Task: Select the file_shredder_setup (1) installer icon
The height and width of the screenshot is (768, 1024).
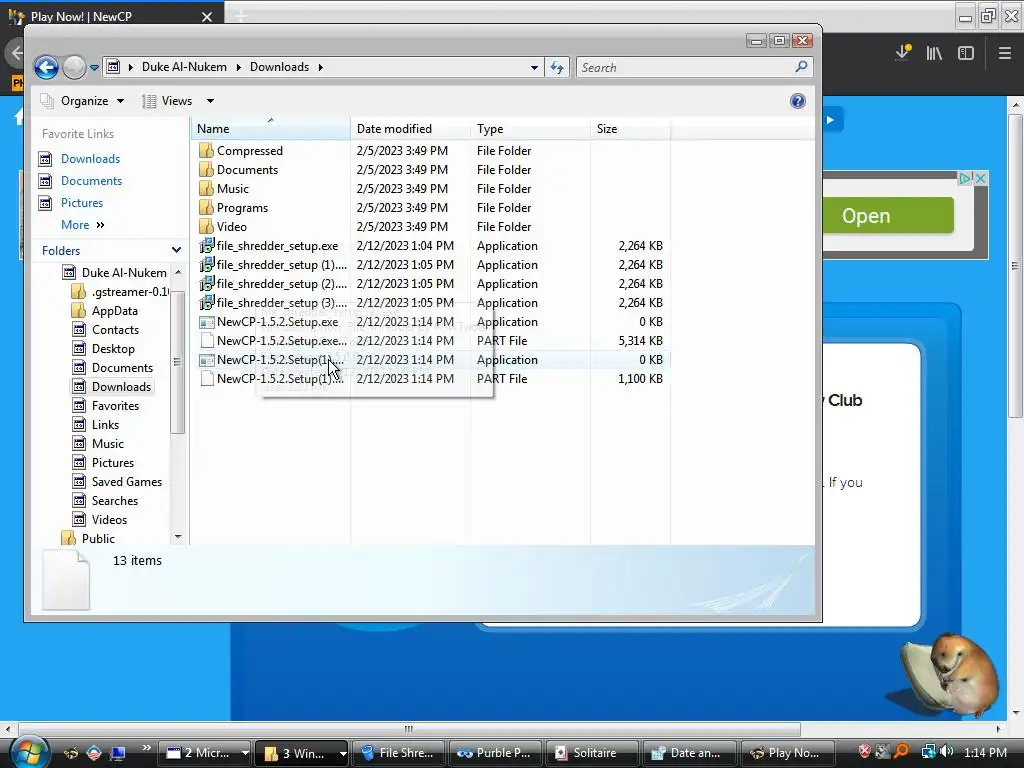Action: pos(206,264)
